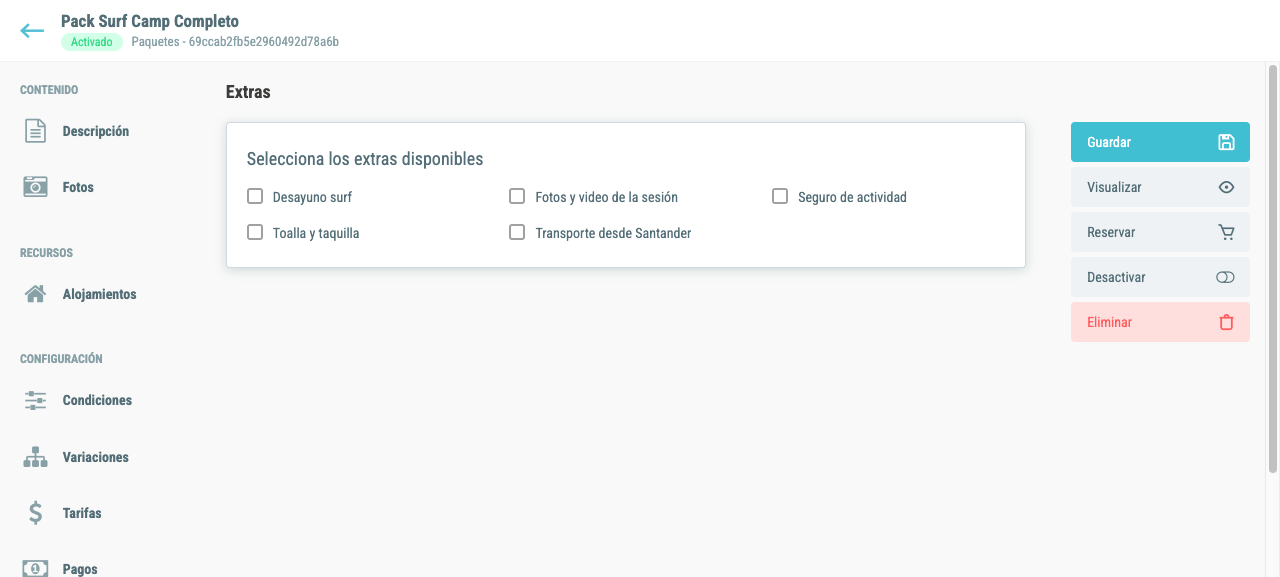Click the Alojamientos house icon
Image resolution: width=1280 pixels, height=577 pixels.
point(35,294)
